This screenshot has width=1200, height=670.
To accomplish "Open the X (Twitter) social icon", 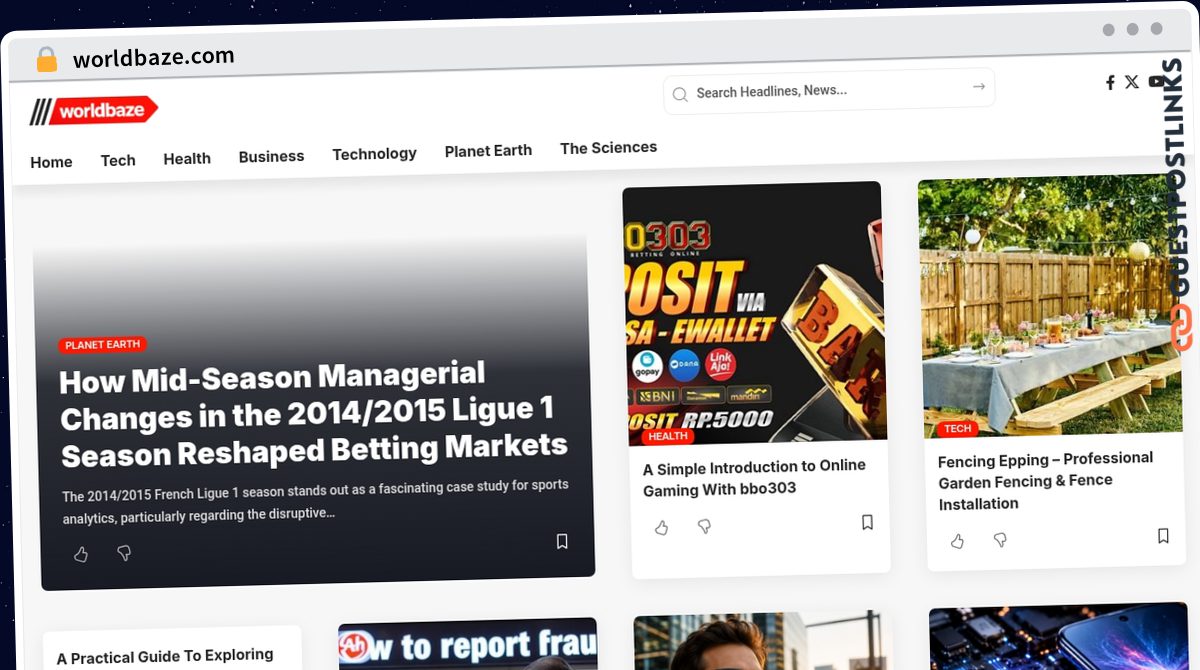I will [x=1131, y=82].
